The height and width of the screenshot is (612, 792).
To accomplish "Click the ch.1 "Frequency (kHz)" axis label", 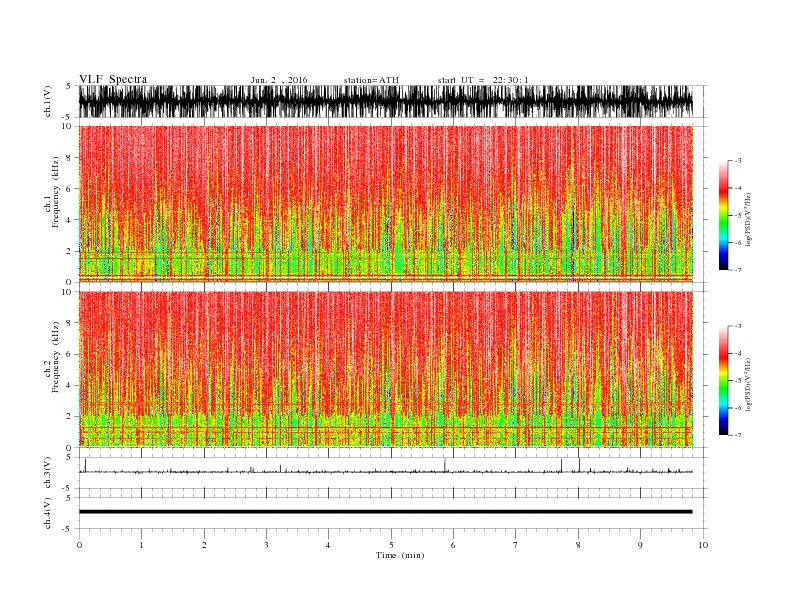I will [x=56, y=192].
